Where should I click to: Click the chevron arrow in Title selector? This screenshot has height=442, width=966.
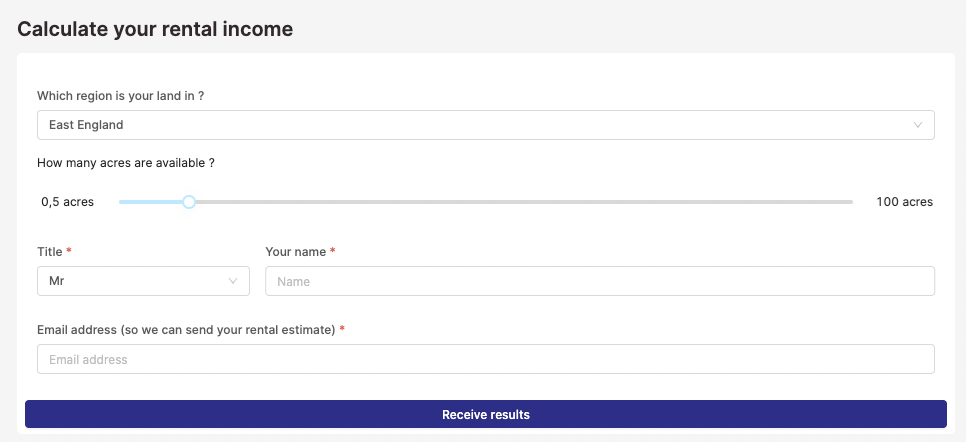click(234, 281)
